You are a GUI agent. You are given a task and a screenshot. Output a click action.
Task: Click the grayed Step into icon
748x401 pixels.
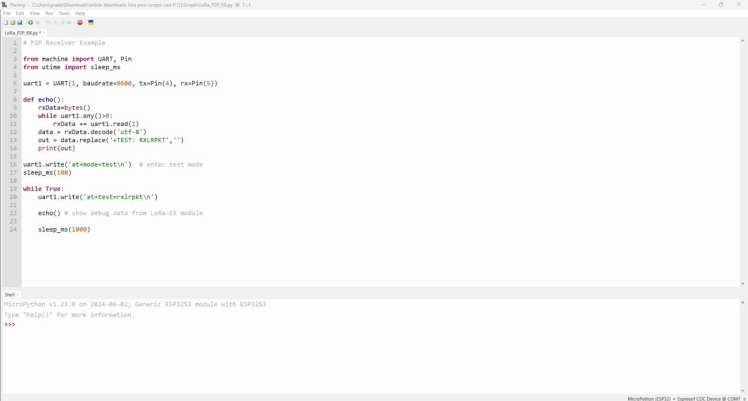click(x=55, y=22)
